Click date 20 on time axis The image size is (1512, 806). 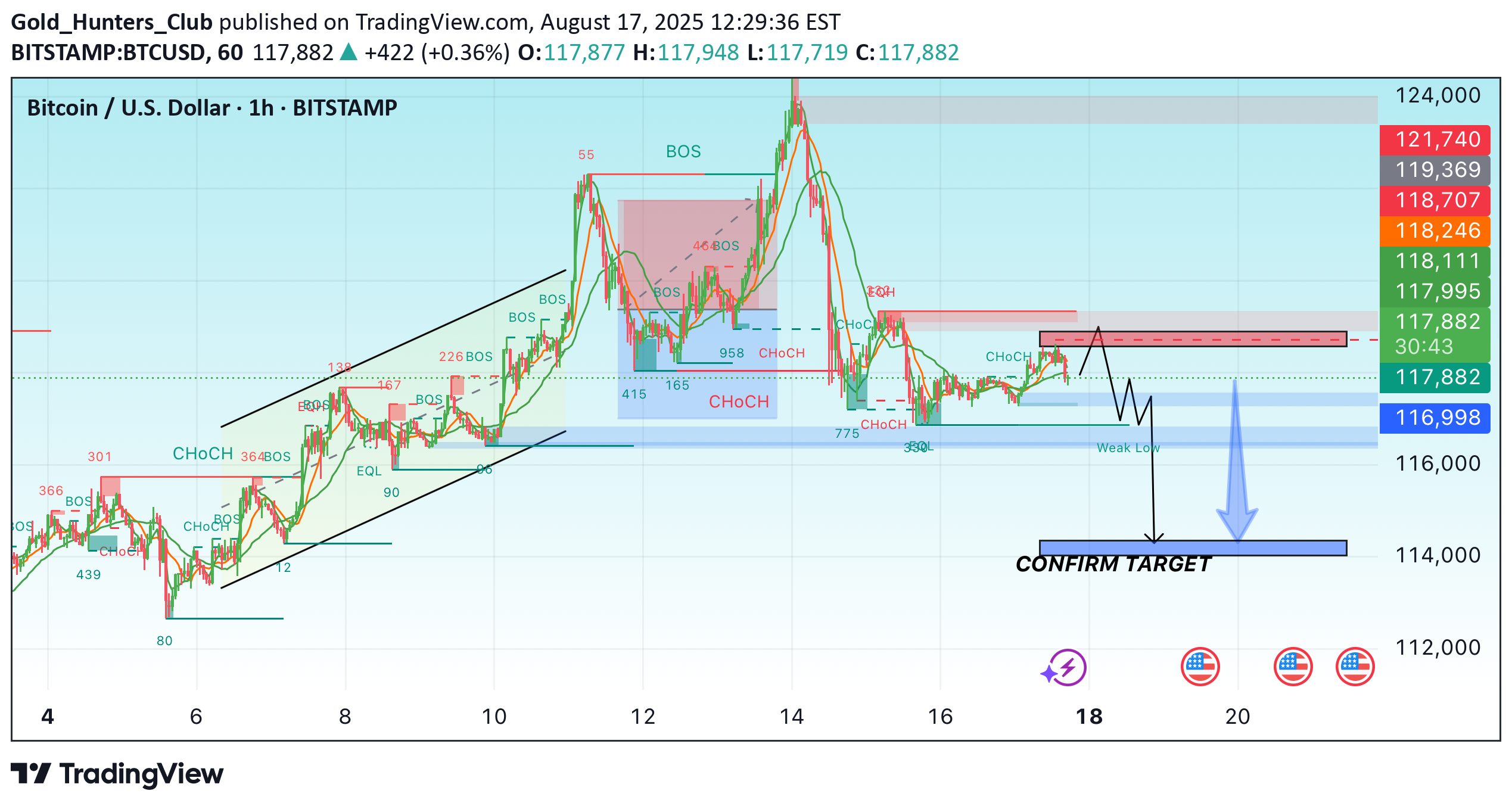click(x=1237, y=717)
